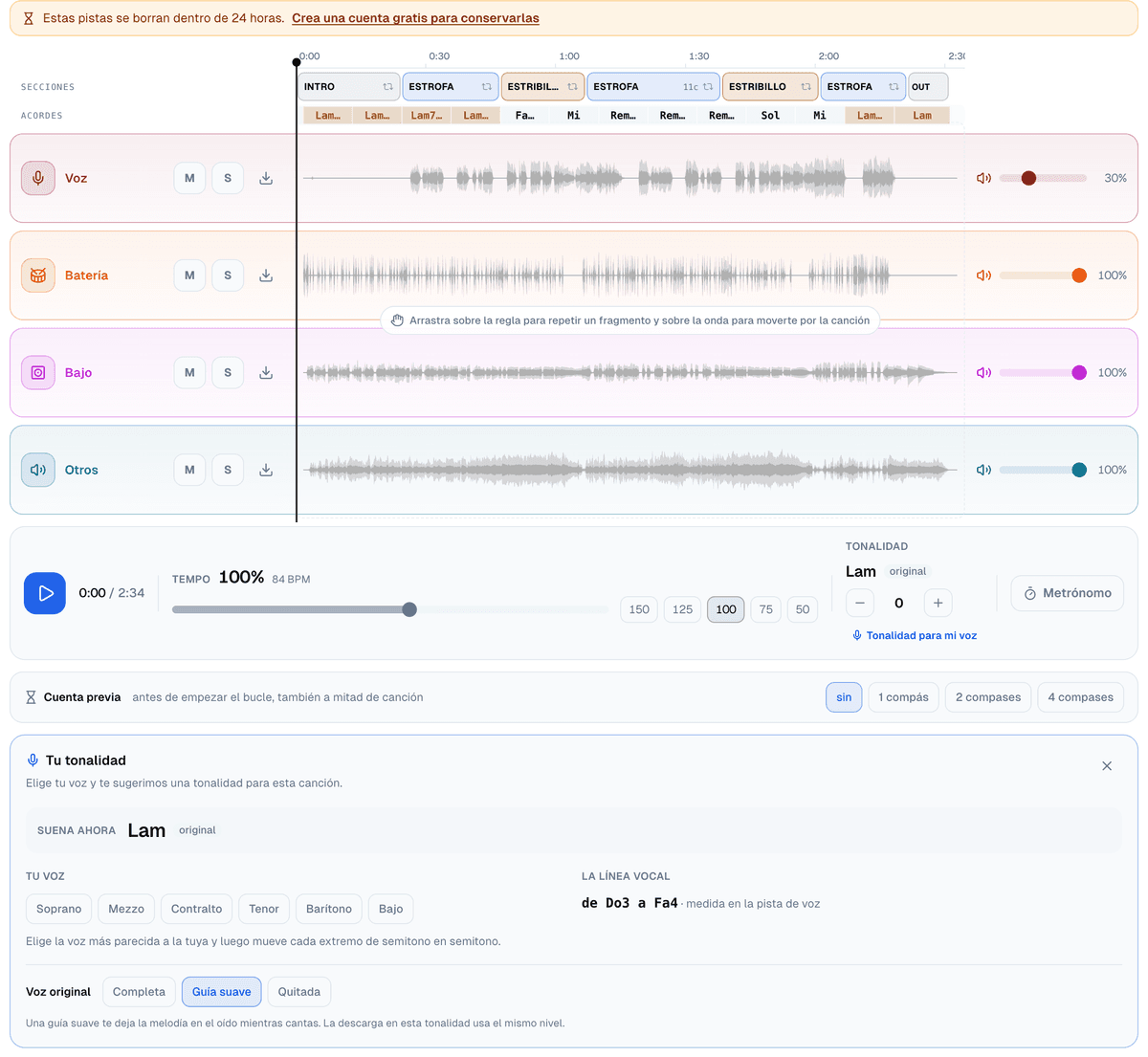This screenshot has width=1148, height=1057.
Task: Start playback with the play button
Action: click(x=45, y=593)
